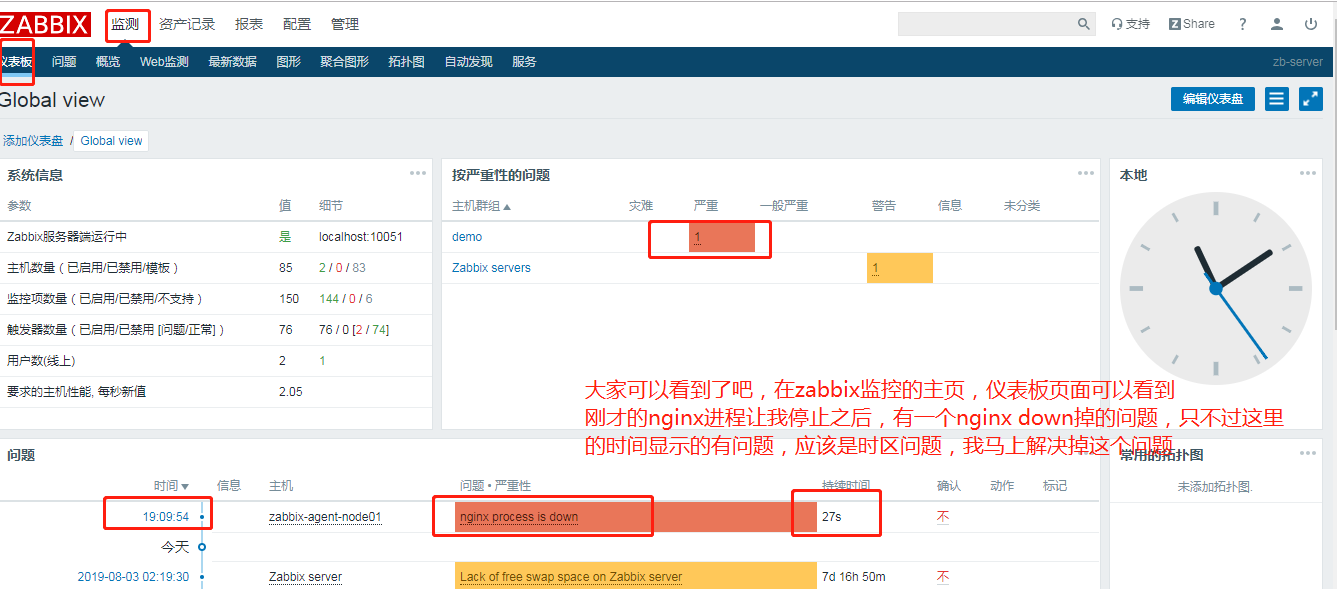Screen dimensions: 1337x589
Task: Click the search magnifier icon
Action: click(x=1084, y=24)
